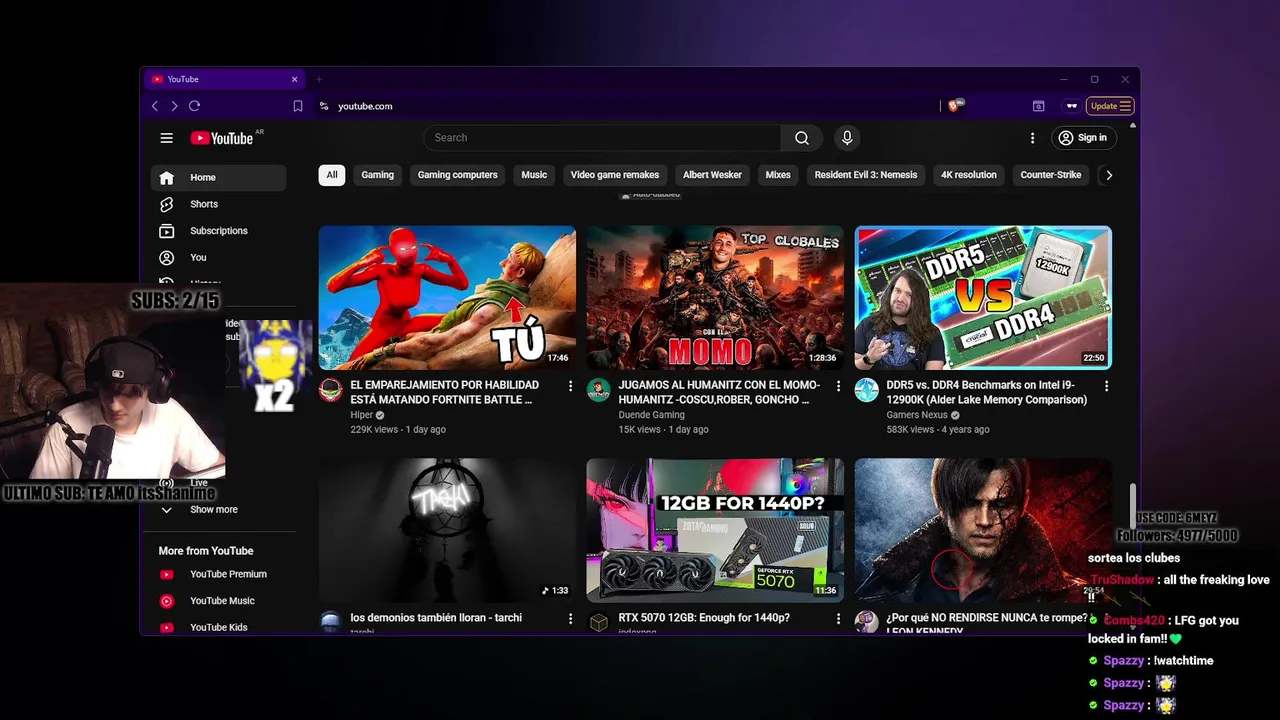Open the Hiper channel name link
This screenshot has width=1280, height=720.
click(x=362, y=415)
